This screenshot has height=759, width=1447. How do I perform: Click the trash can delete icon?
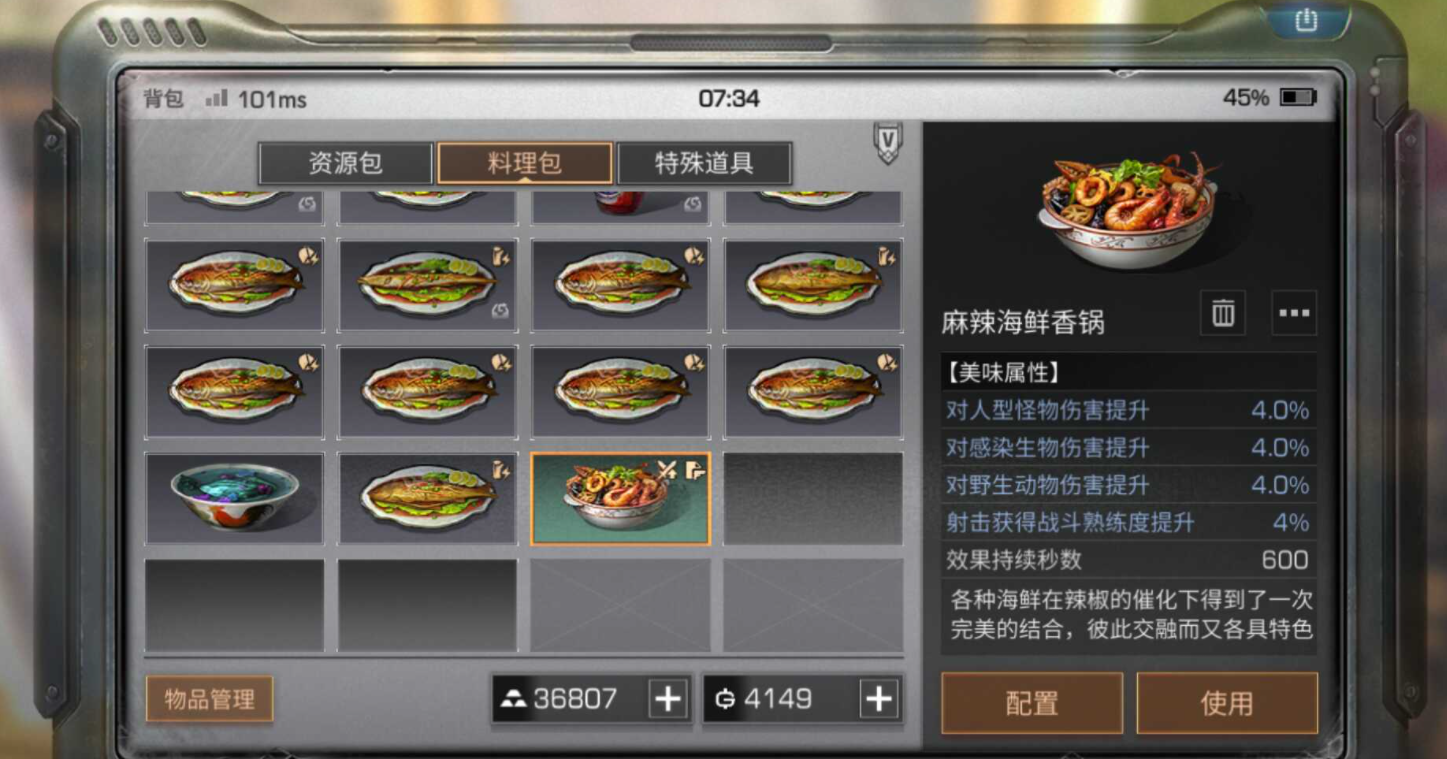pos(1223,313)
